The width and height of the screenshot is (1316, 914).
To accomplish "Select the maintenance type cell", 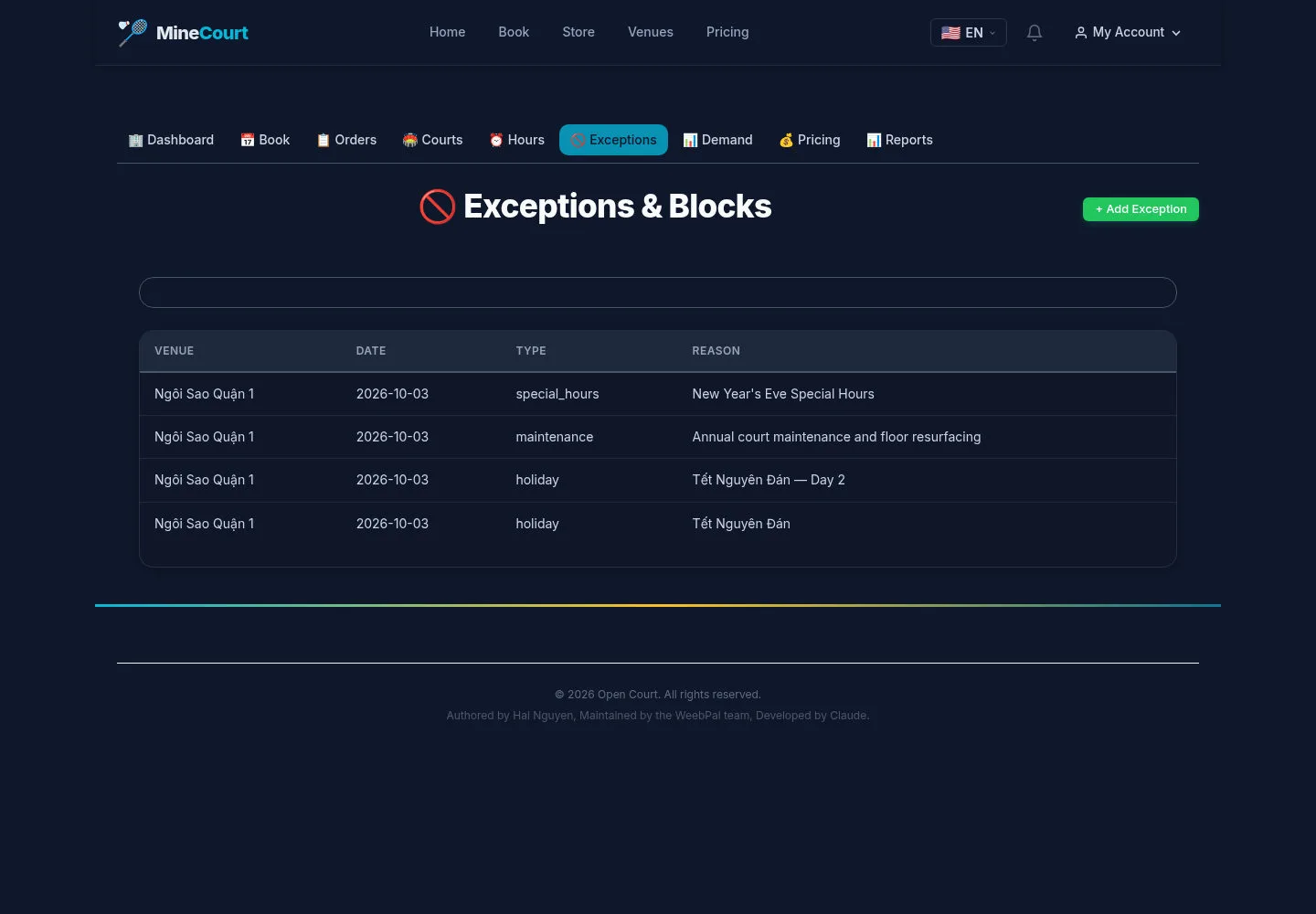I will point(555,437).
